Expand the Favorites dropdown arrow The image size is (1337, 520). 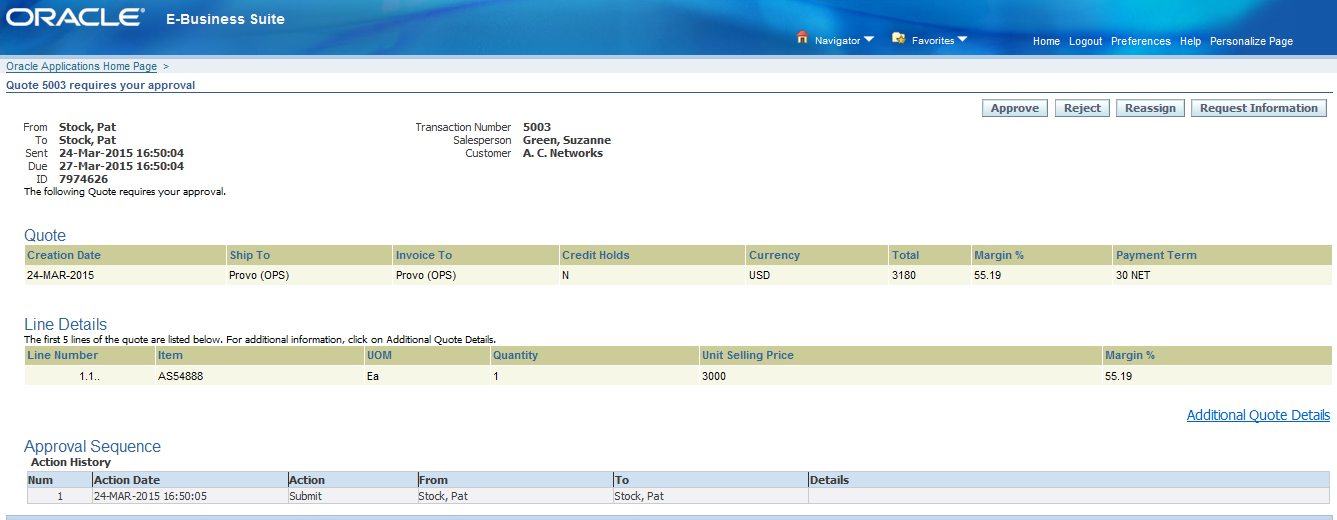click(962, 40)
